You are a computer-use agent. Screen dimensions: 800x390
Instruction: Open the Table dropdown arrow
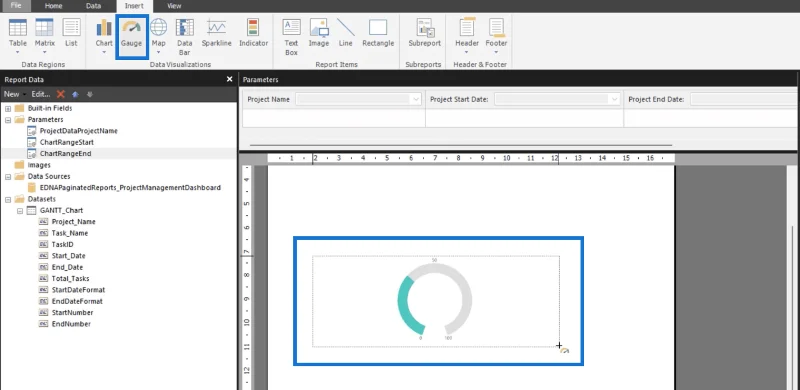[18, 52]
